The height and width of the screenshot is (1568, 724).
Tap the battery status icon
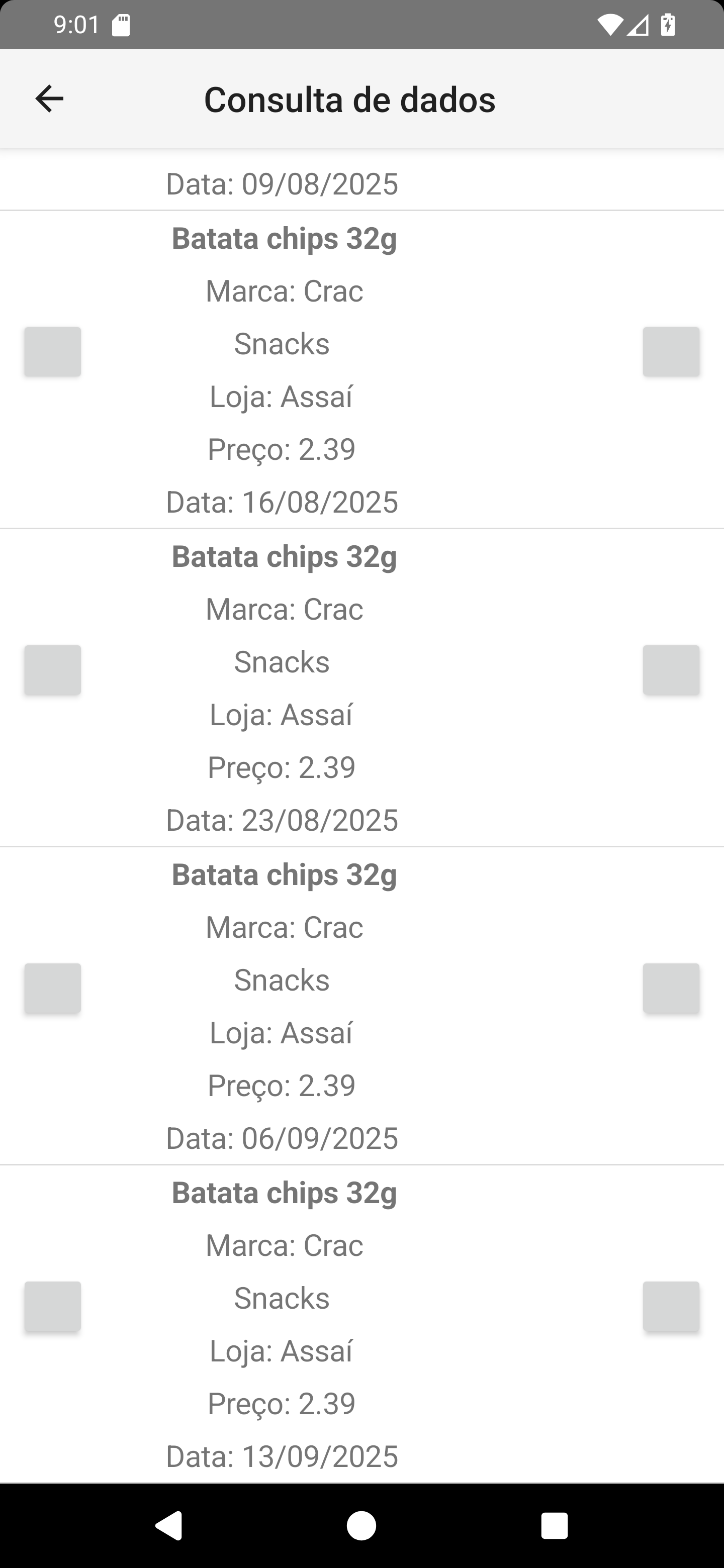tap(668, 25)
